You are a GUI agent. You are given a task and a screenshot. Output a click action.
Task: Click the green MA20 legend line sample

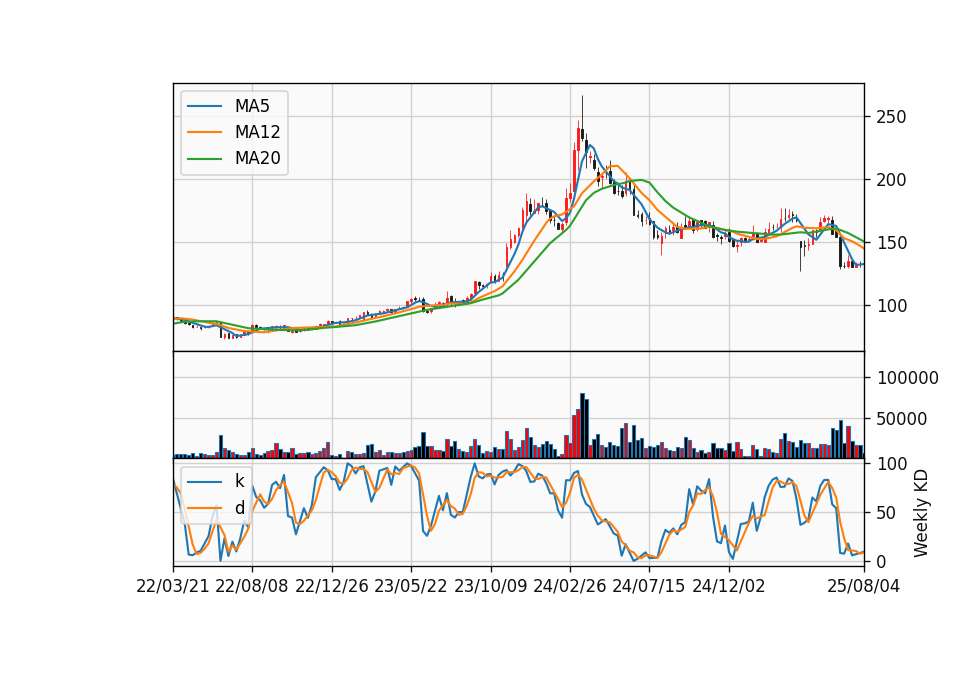pyautogui.click(x=204, y=158)
